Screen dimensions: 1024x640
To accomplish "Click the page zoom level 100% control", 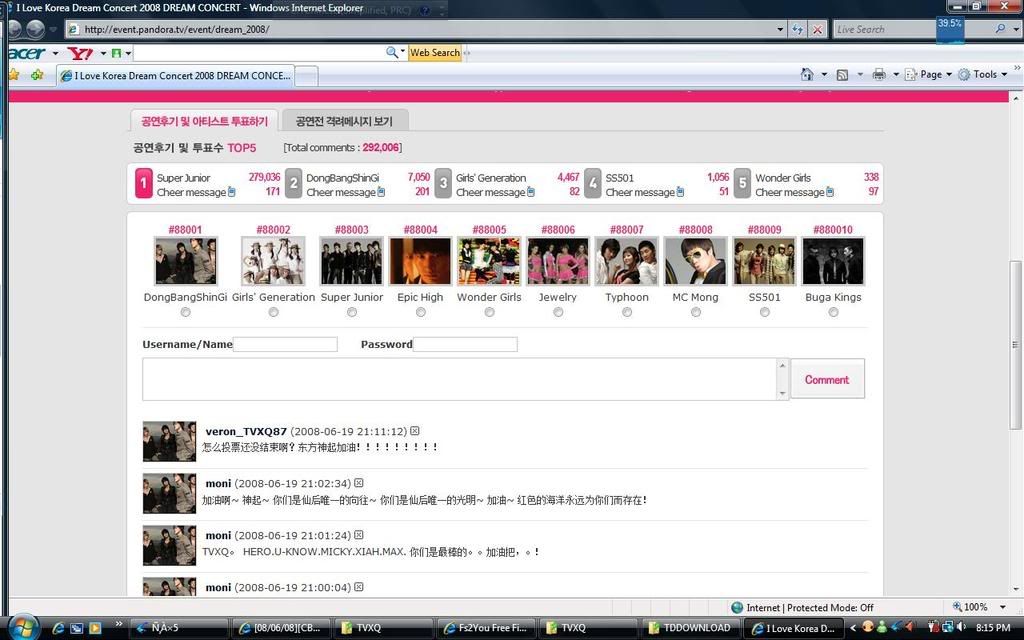I will (x=978, y=607).
